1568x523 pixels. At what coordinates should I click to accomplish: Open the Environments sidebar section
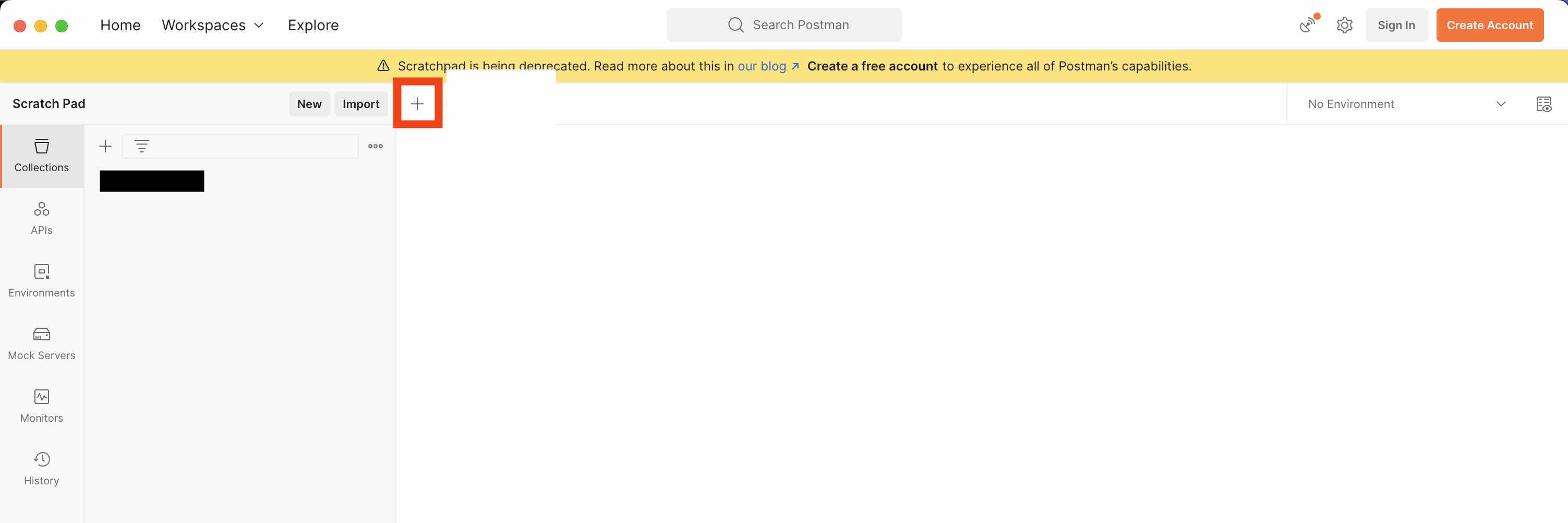(x=41, y=281)
